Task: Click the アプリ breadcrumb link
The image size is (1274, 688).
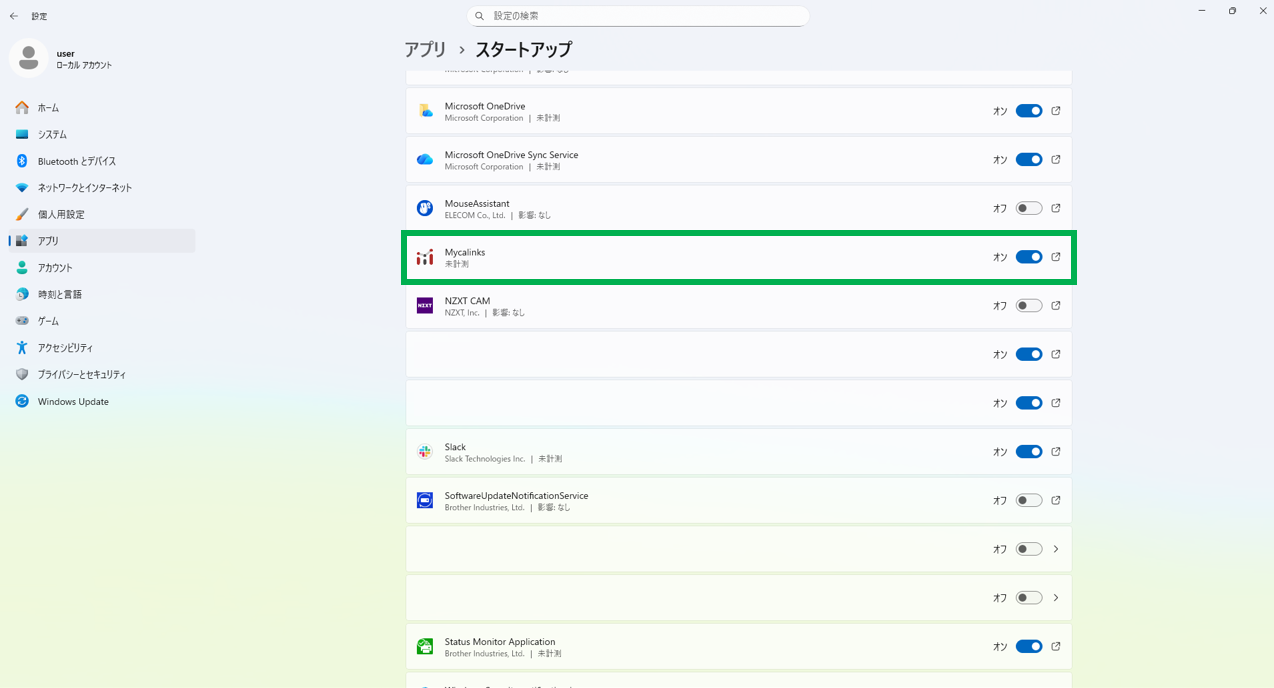Action: pyautogui.click(x=425, y=50)
